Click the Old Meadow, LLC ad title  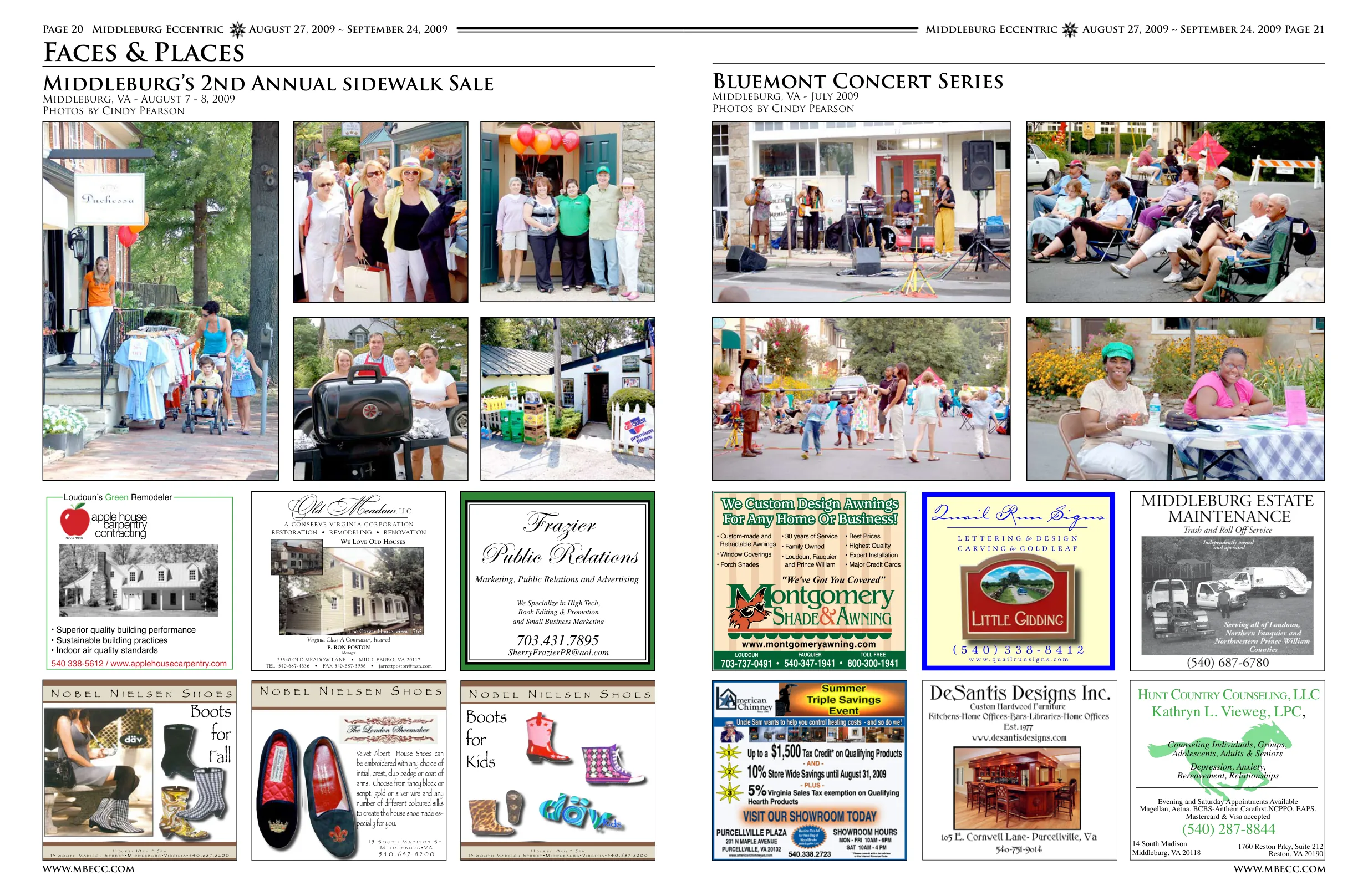pyautogui.click(x=349, y=507)
